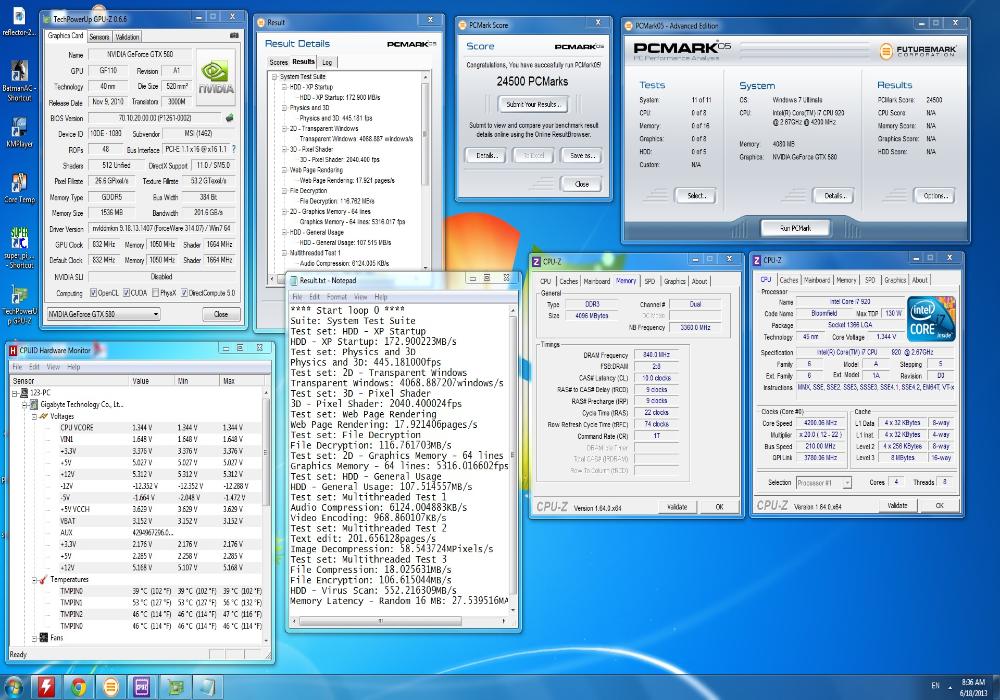Open the KMPlayer desktop icon
This screenshot has width=1000, height=700.
coord(18,132)
